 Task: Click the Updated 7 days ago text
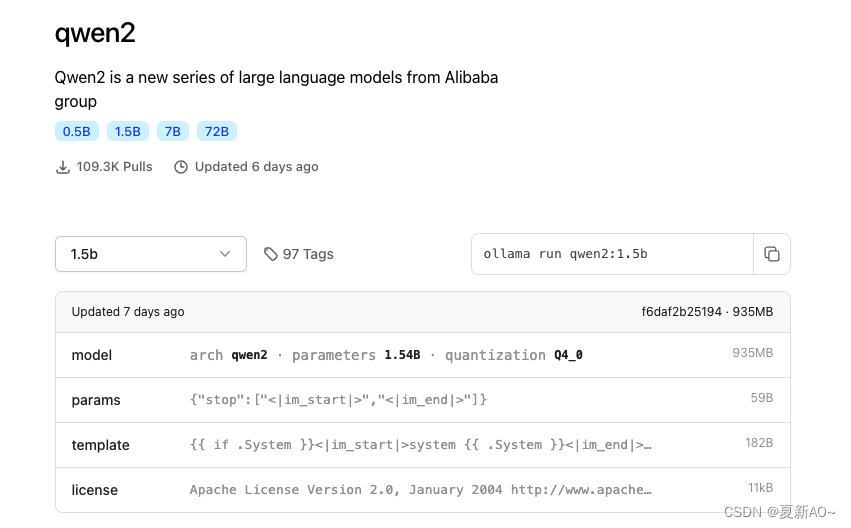pyautogui.click(x=128, y=311)
